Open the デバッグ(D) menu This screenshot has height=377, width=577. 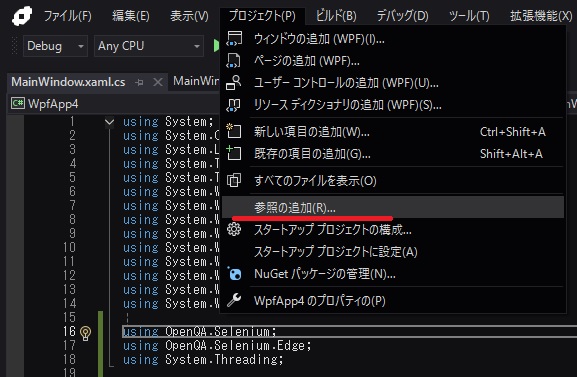(403, 16)
